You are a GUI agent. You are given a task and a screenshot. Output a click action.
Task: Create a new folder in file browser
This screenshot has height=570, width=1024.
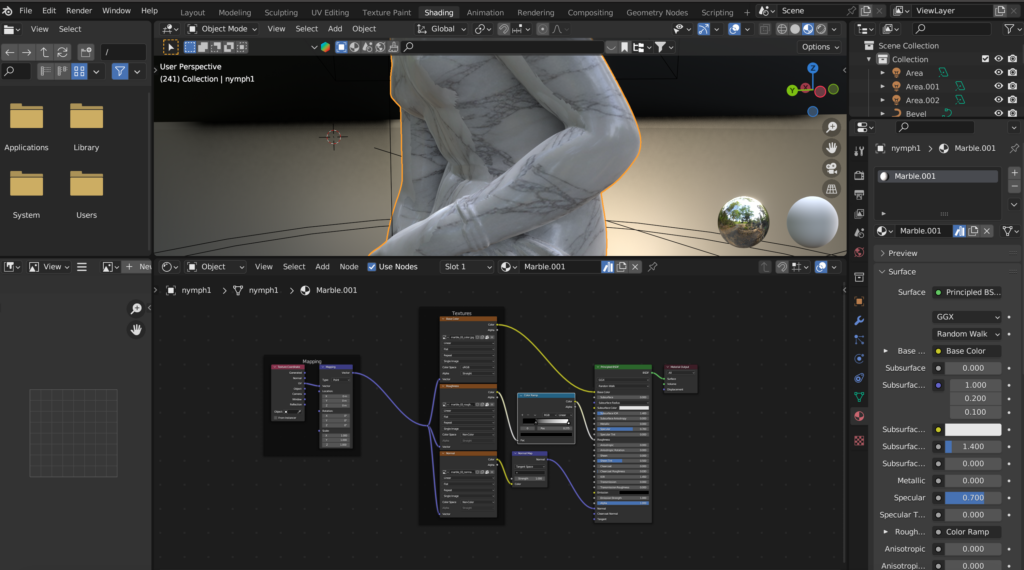click(x=86, y=52)
